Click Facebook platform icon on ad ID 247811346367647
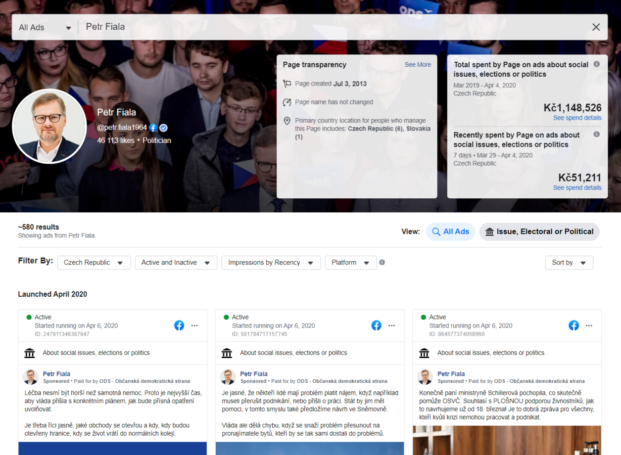 click(x=179, y=326)
